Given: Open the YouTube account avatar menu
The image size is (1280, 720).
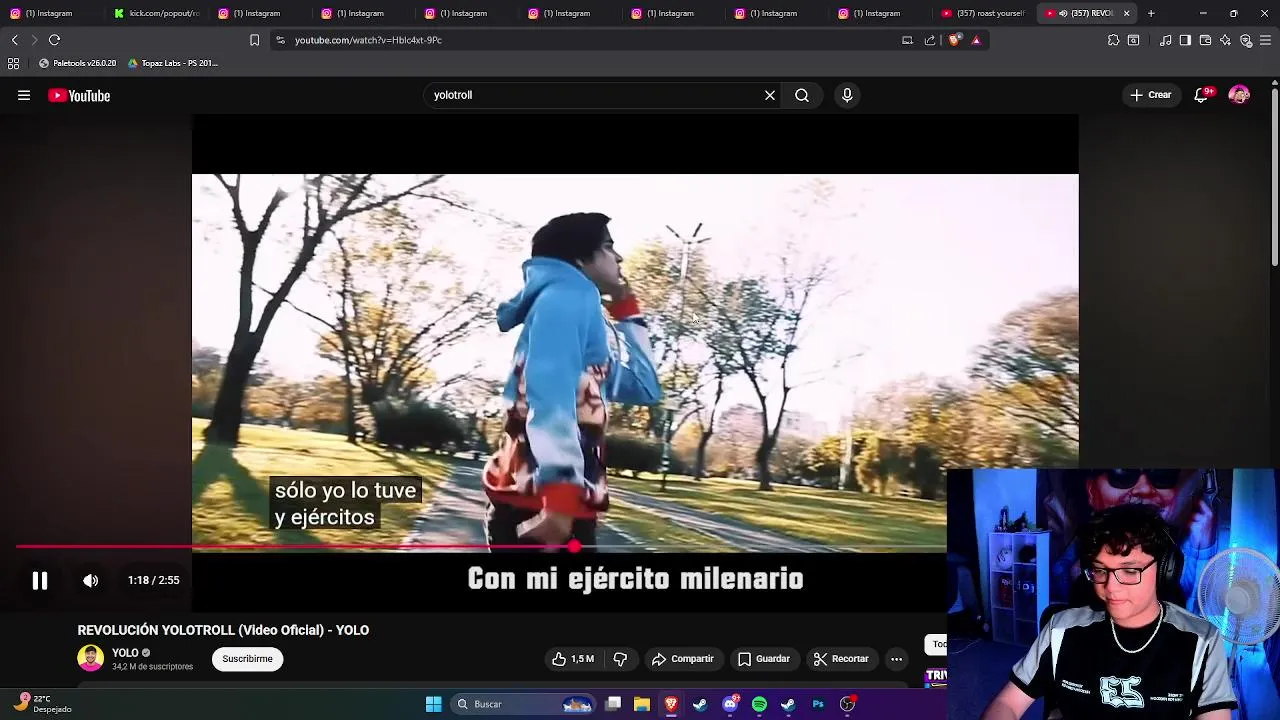Looking at the screenshot, I should 1239,95.
